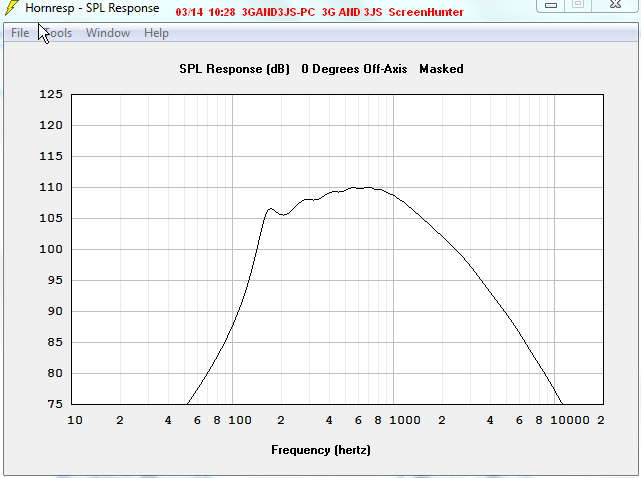
Task: Click the 'Frequency (hertz)' axis label
Action: coord(321,450)
